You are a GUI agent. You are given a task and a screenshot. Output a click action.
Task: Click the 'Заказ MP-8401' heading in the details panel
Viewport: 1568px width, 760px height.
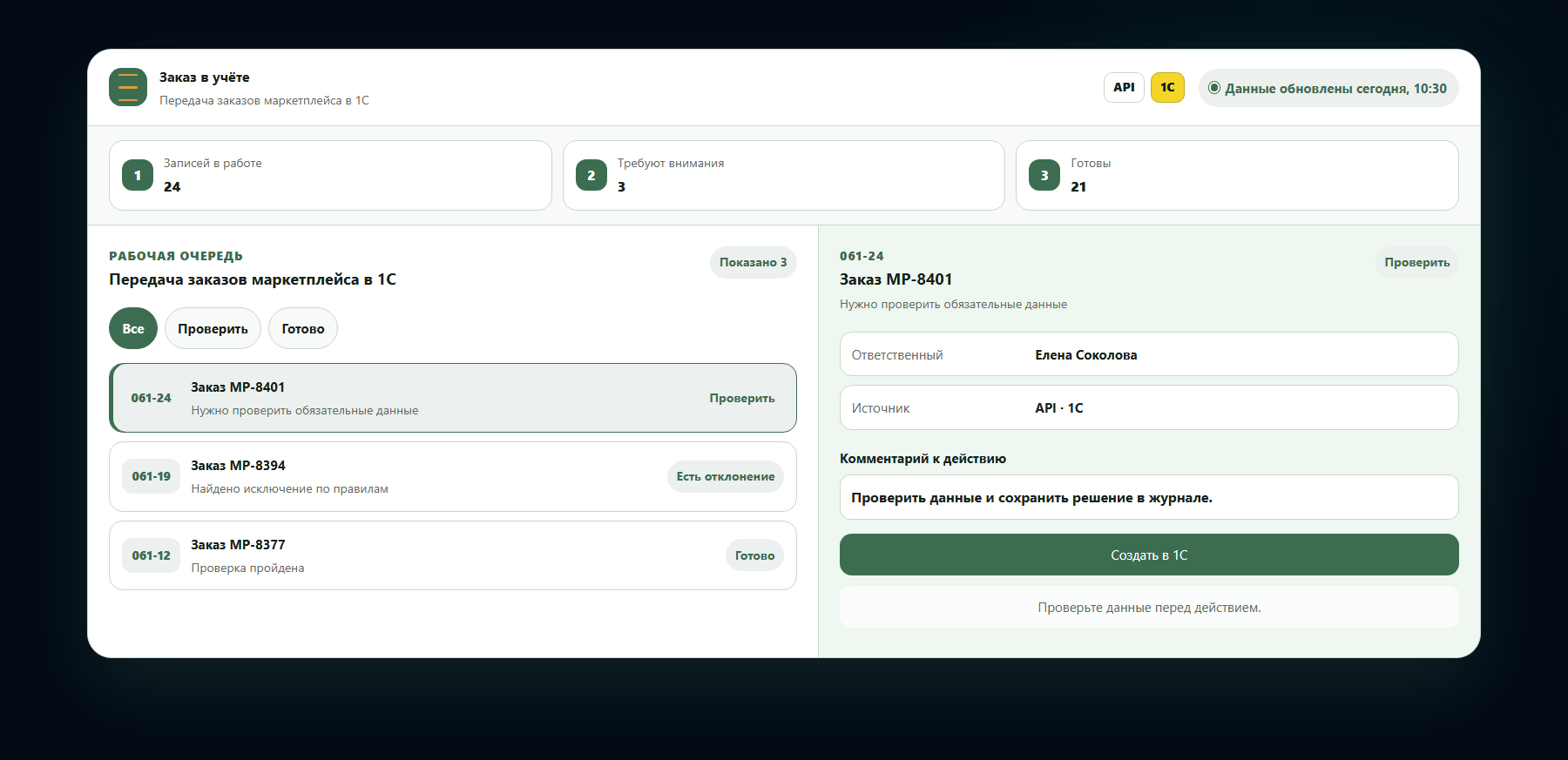point(896,279)
